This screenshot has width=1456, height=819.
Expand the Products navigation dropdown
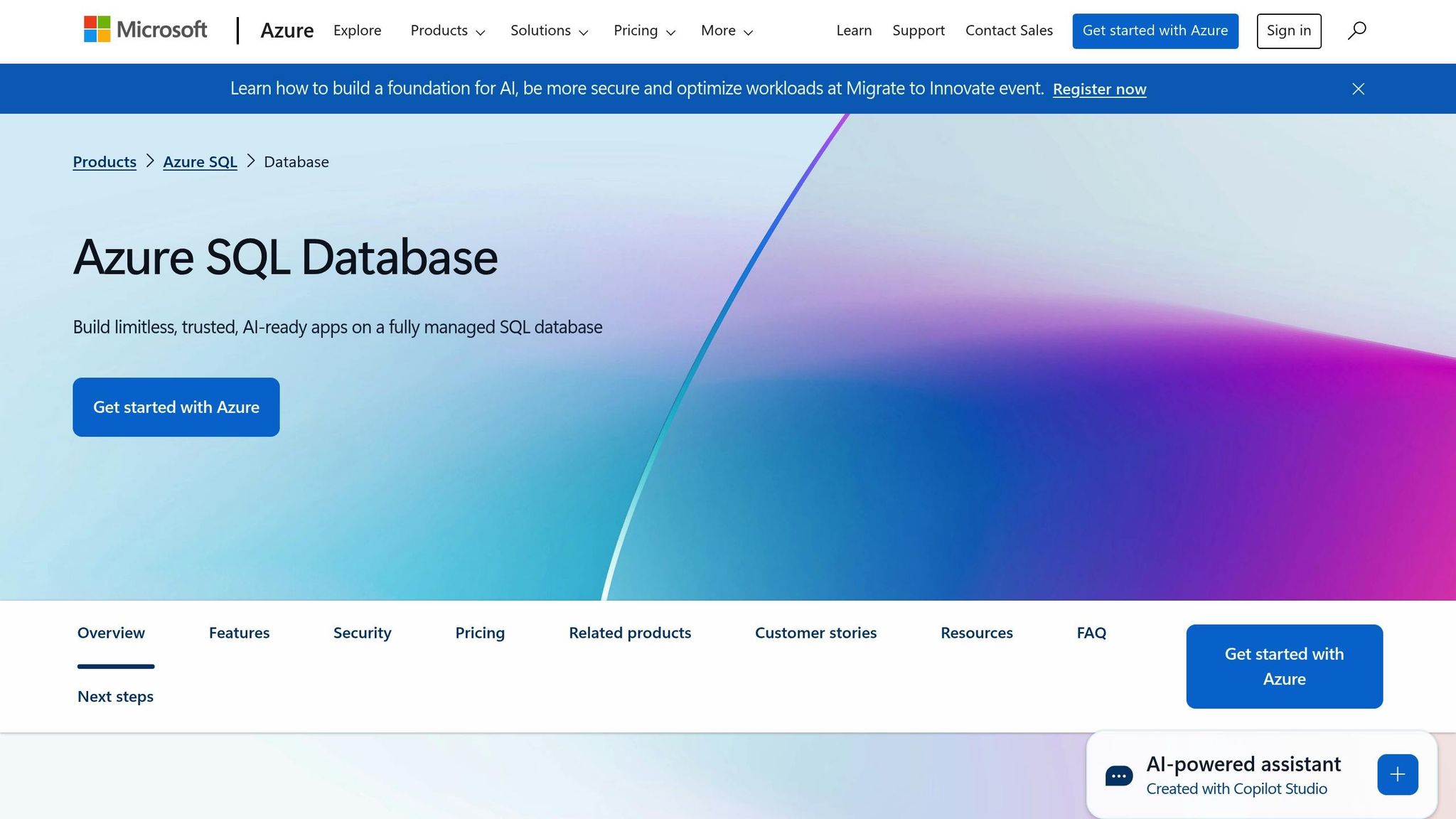447,31
